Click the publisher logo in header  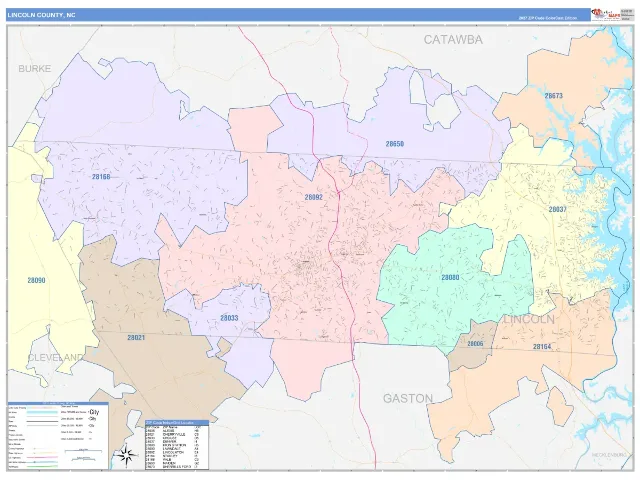(605, 14)
